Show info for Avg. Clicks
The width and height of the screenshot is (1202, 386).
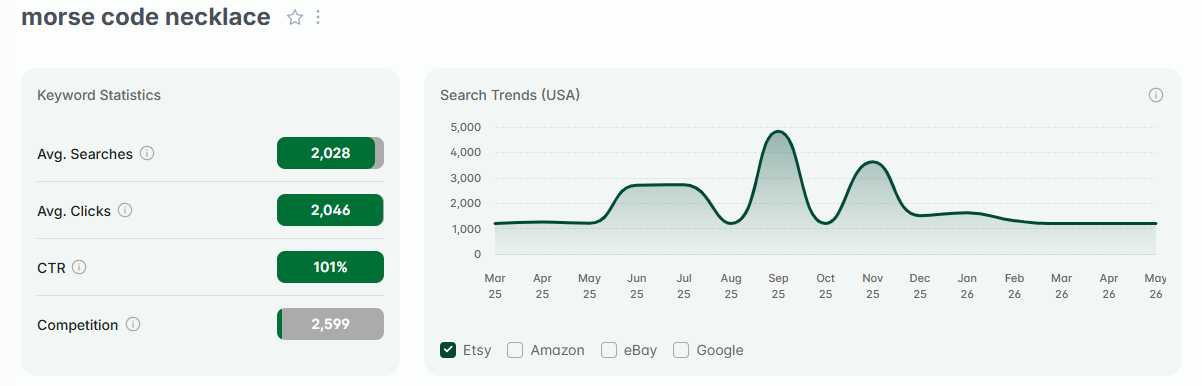(x=125, y=211)
